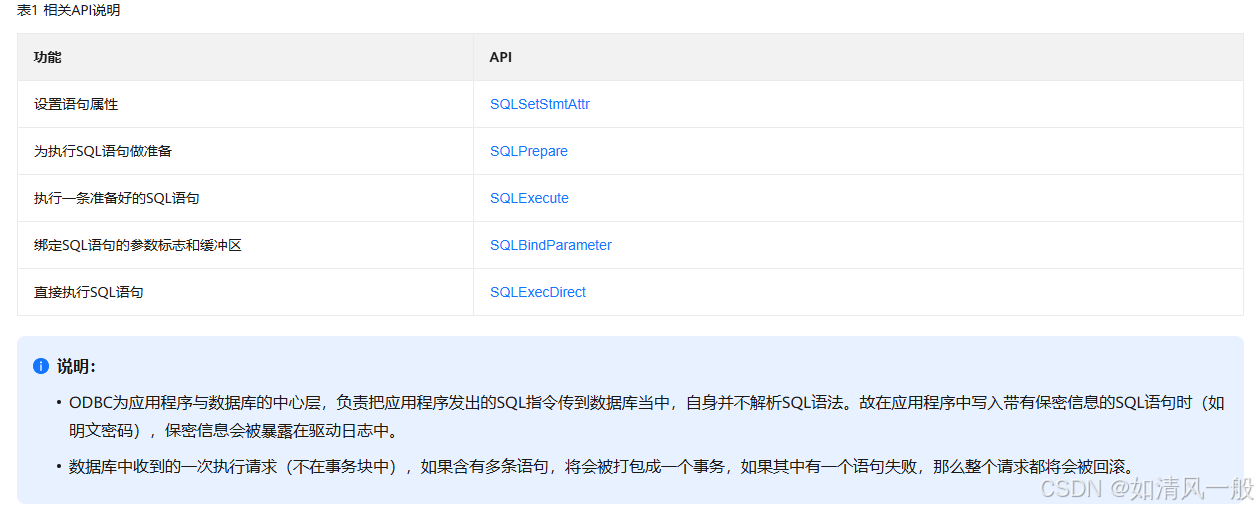Click the note bullet beginning with ODBC为应用程序
The width and height of the screenshot is (1258, 510).
(647, 417)
